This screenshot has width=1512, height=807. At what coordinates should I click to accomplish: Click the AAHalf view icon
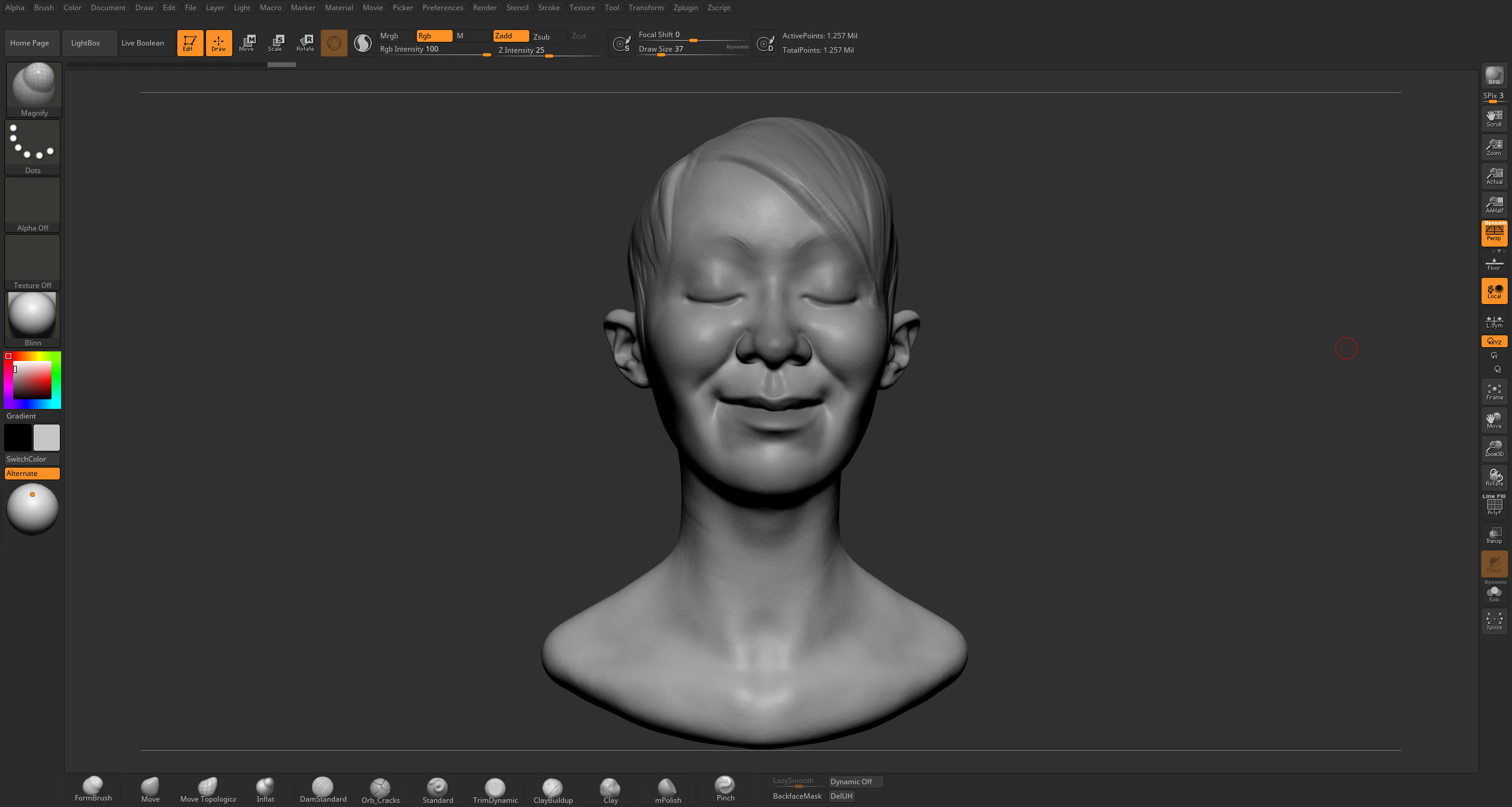[x=1494, y=204]
